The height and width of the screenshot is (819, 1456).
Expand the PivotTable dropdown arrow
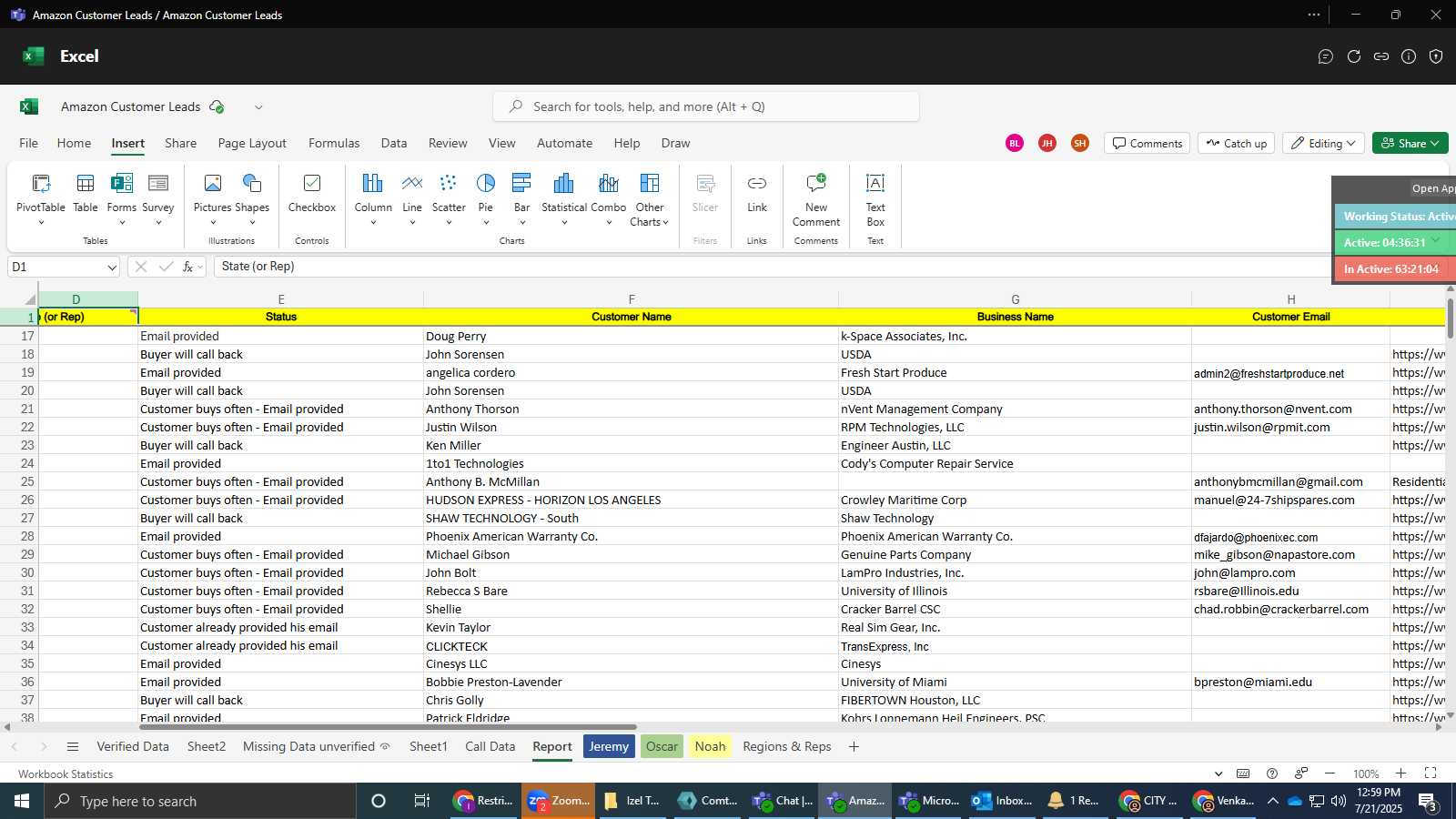pyautogui.click(x=41, y=223)
